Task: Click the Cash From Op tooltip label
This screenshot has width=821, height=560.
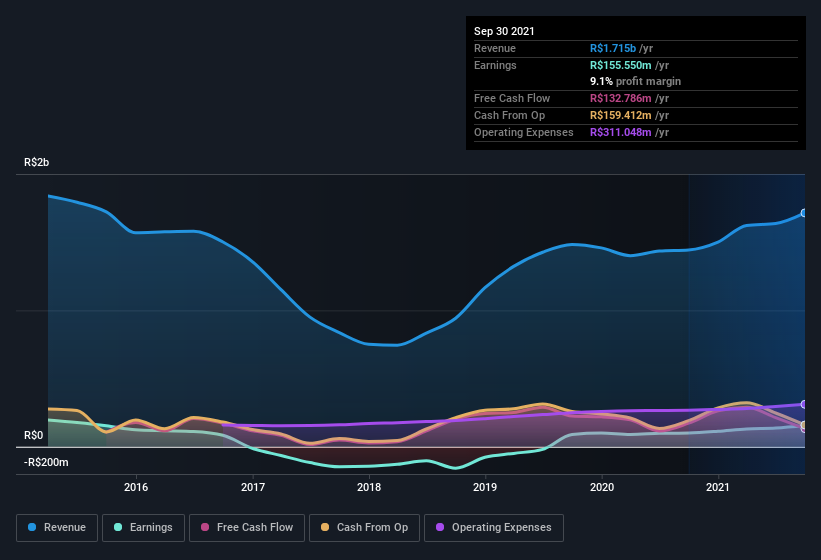Action: [x=509, y=115]
